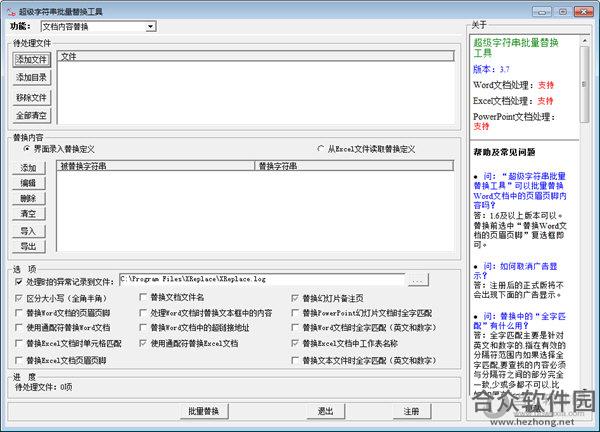Click the 待处理文件: 0项 status text
This screenshot has width=600, height=432.
tap(43, 387)
